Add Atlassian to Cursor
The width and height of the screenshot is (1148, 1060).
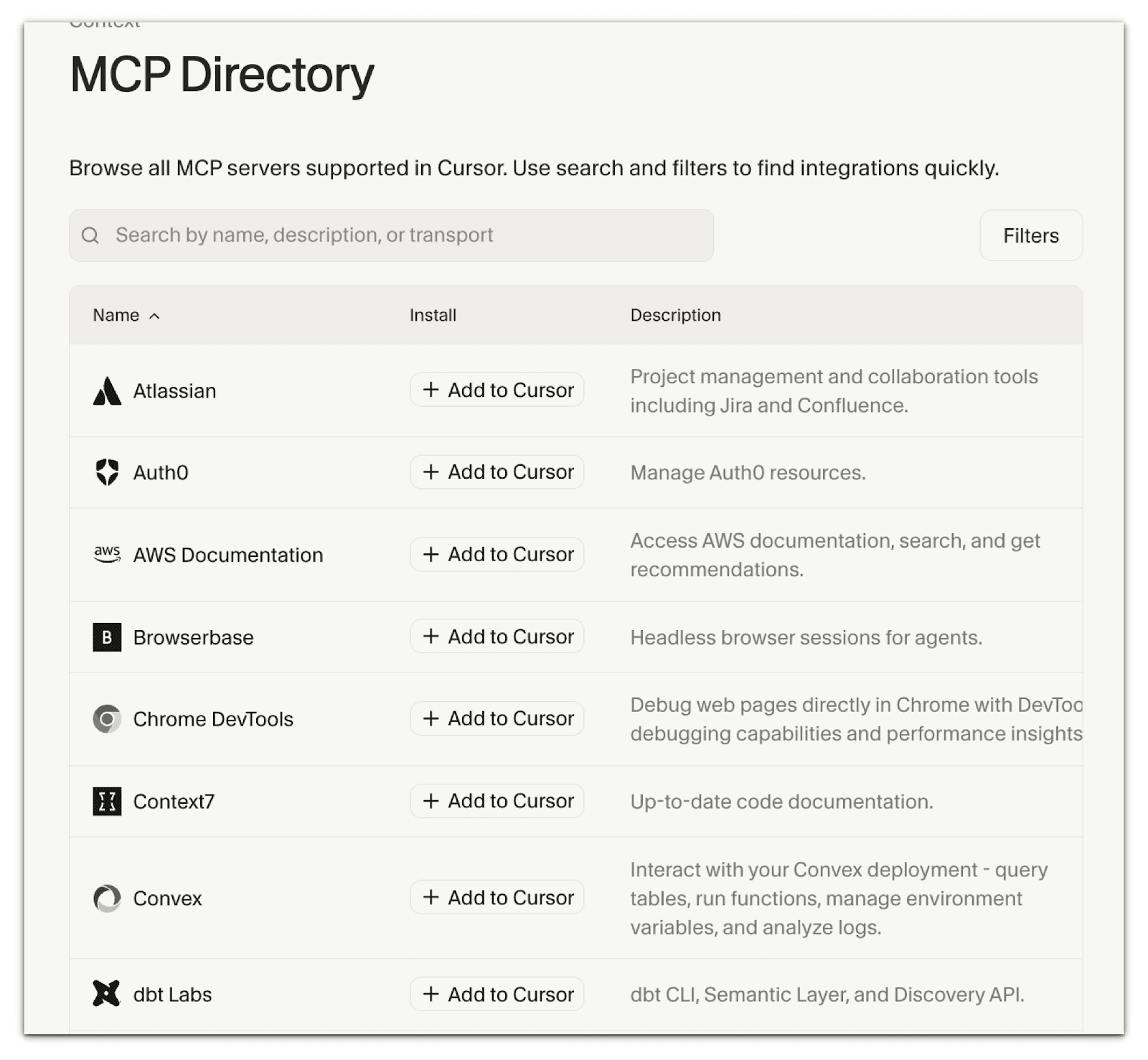tap(497, 390)
